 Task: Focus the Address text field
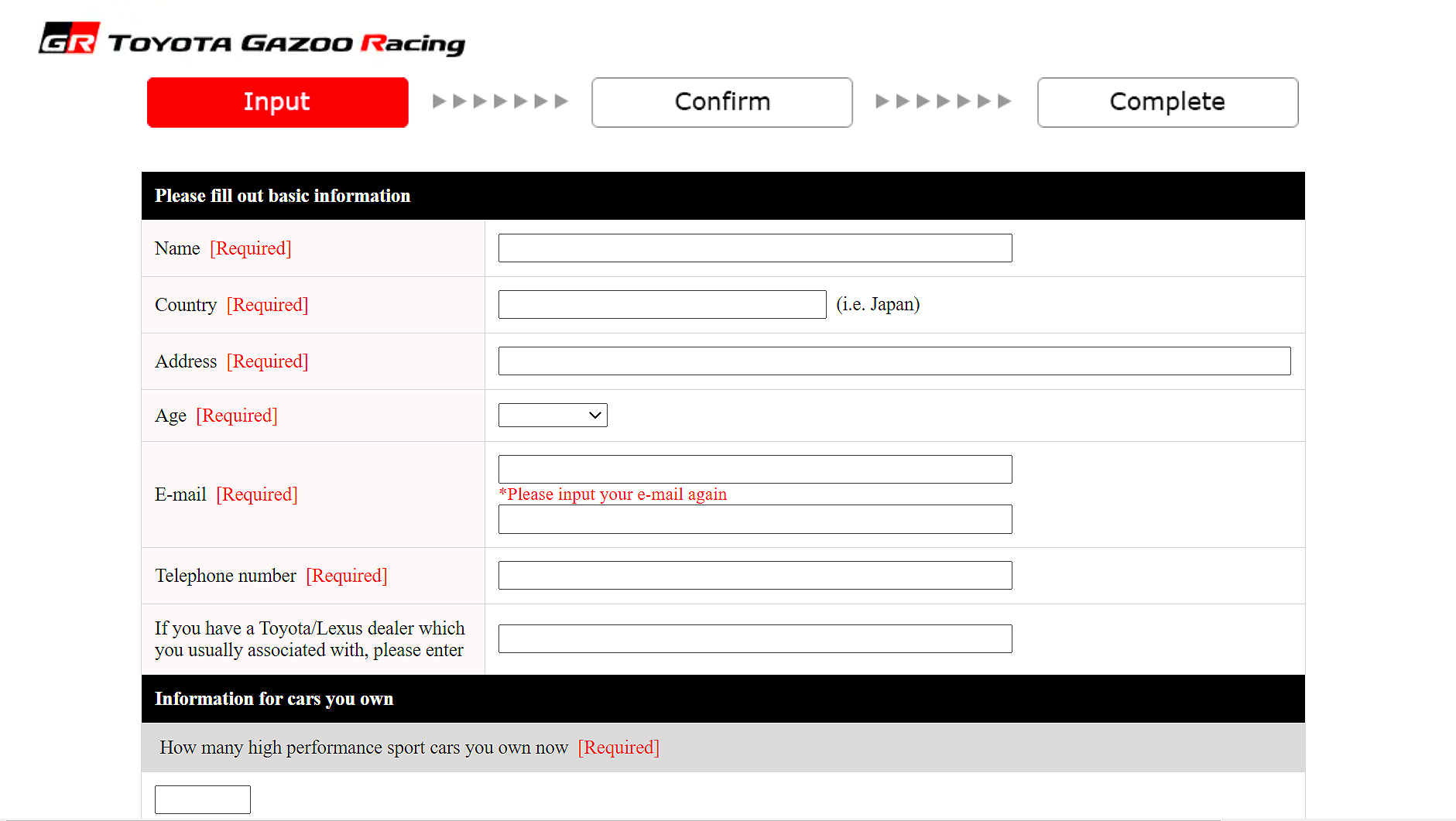pyautogui.click(x=894, y=361)
